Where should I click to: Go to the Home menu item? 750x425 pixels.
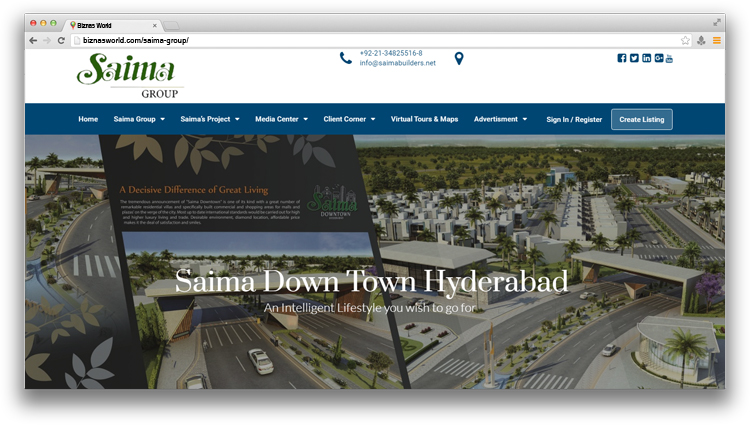coord(88,119)
